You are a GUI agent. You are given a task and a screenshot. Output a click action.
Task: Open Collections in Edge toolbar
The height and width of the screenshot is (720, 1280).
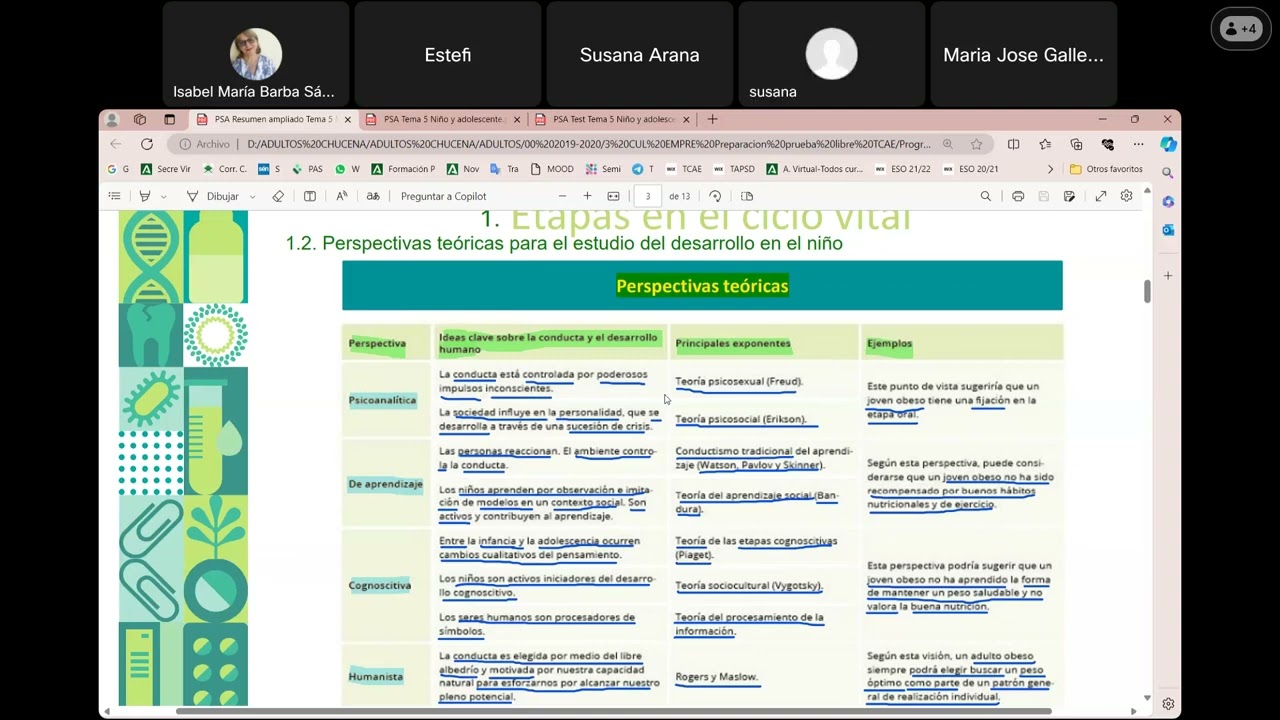[1076, 144]
